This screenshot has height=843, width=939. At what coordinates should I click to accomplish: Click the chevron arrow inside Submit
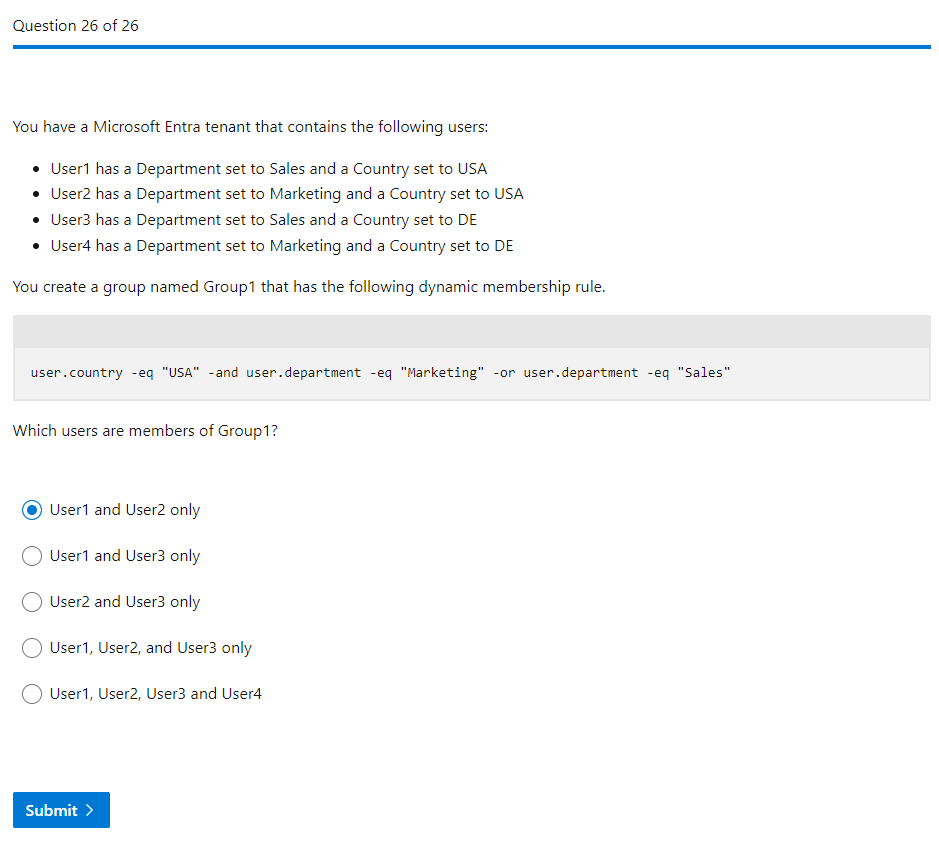[90, 810]
